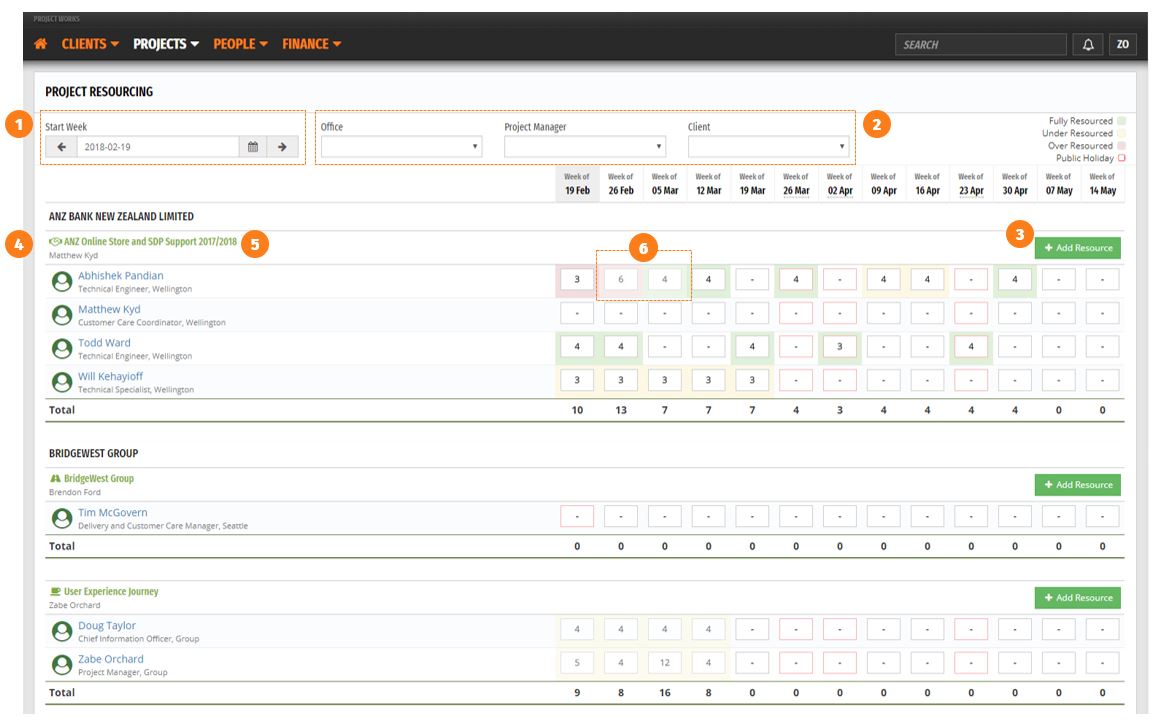Advance to next start week arrow

pyautogui.click(x=282, y=147)
